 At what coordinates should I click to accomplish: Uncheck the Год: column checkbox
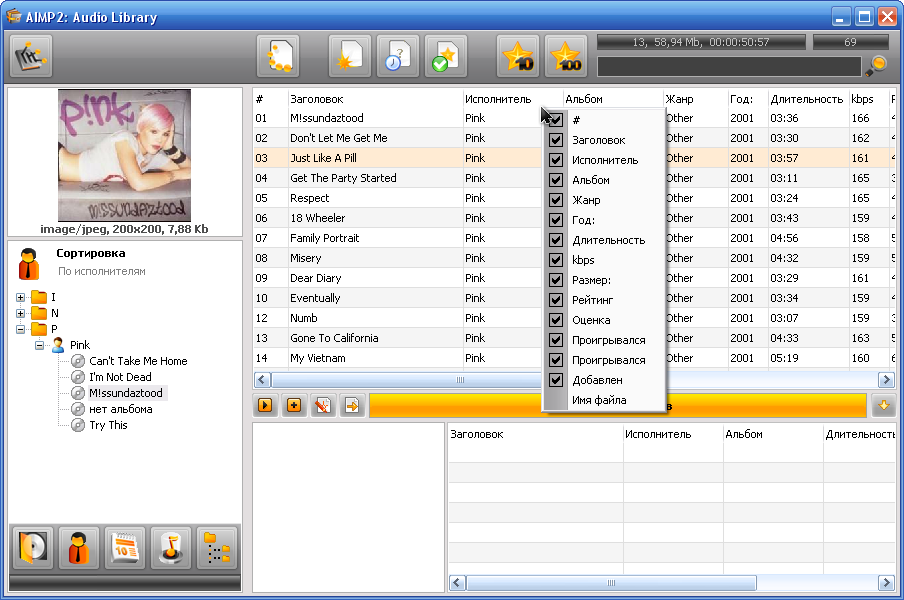[556, 220]
